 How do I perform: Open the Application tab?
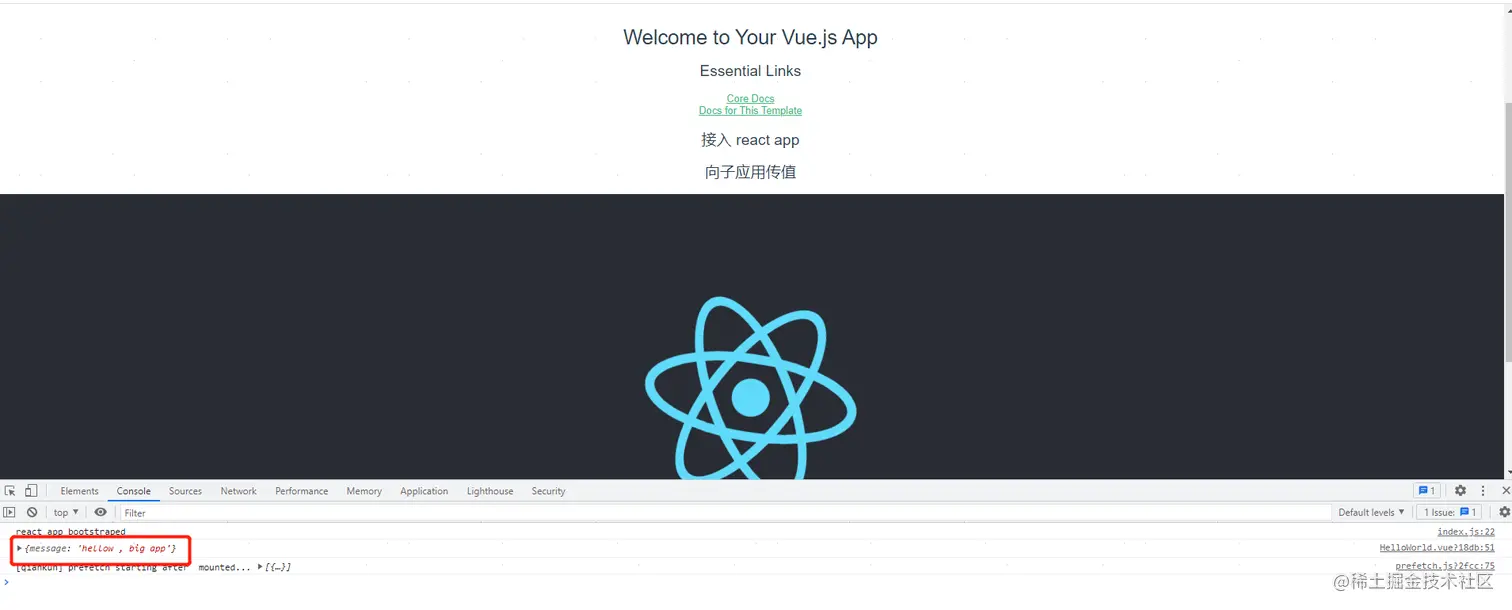coord(424,491)
